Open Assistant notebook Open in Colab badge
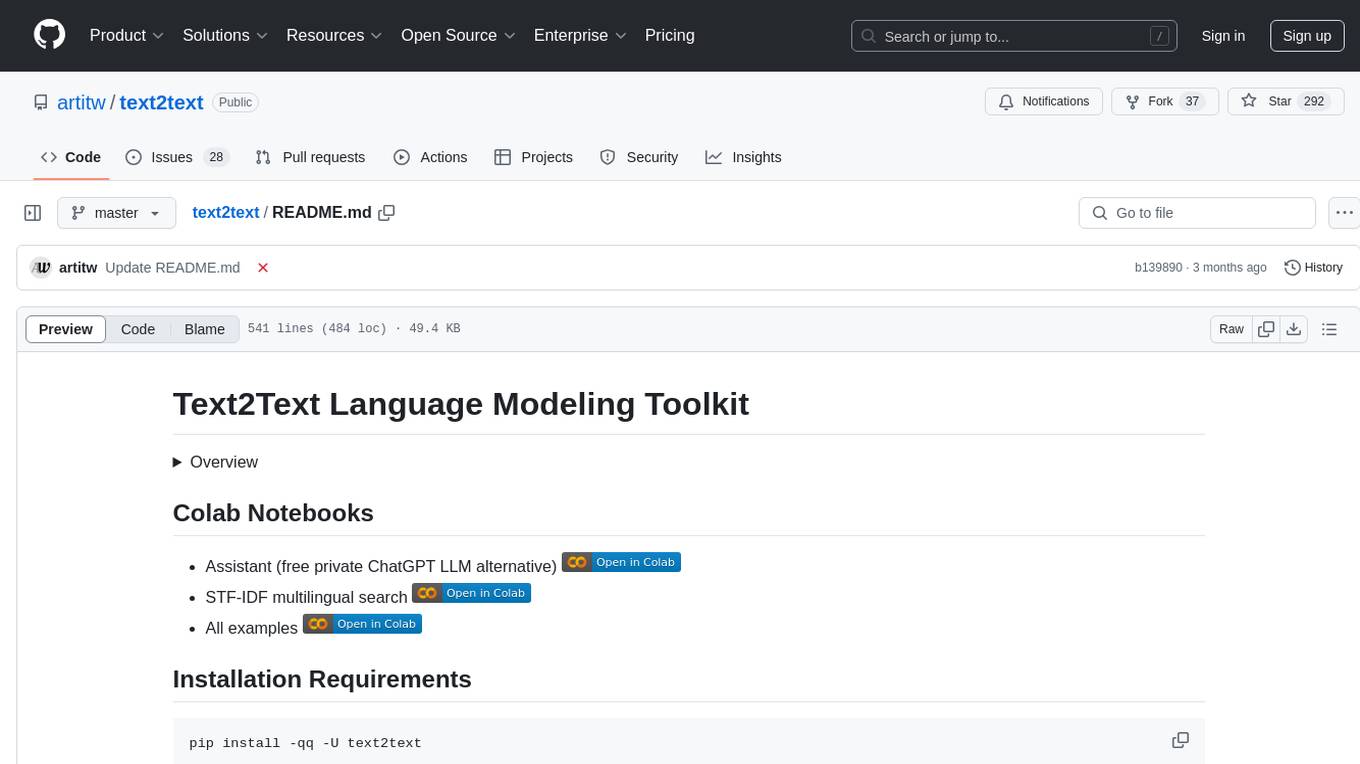The width and height of the screenshot is (1360, 764). click(x=621, y=562)
